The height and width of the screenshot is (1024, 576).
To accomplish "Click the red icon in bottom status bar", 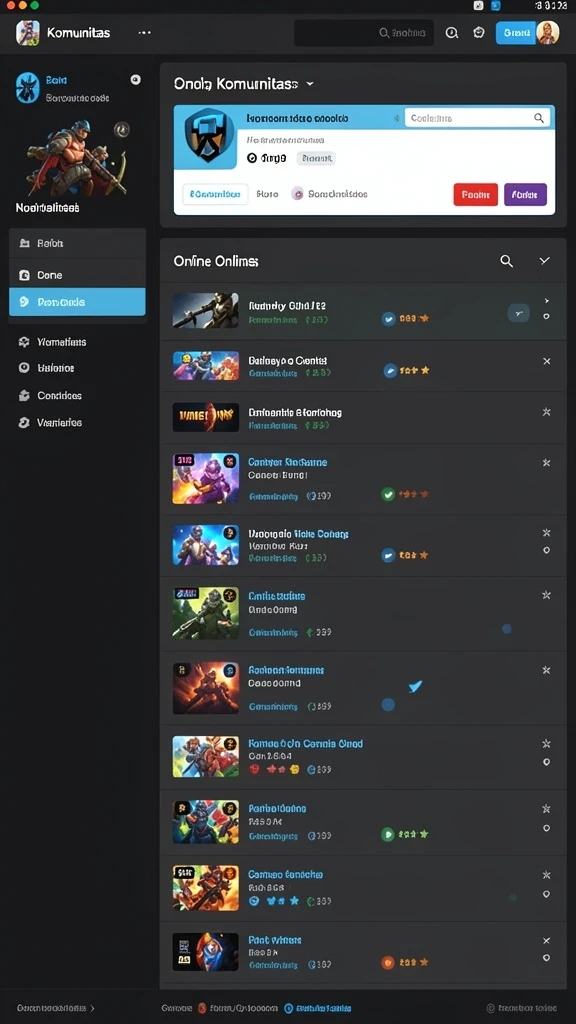I will pos(202,1008).
